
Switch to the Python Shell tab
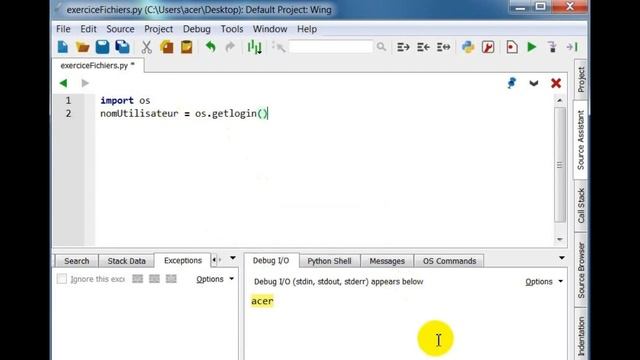coord(329,261)
